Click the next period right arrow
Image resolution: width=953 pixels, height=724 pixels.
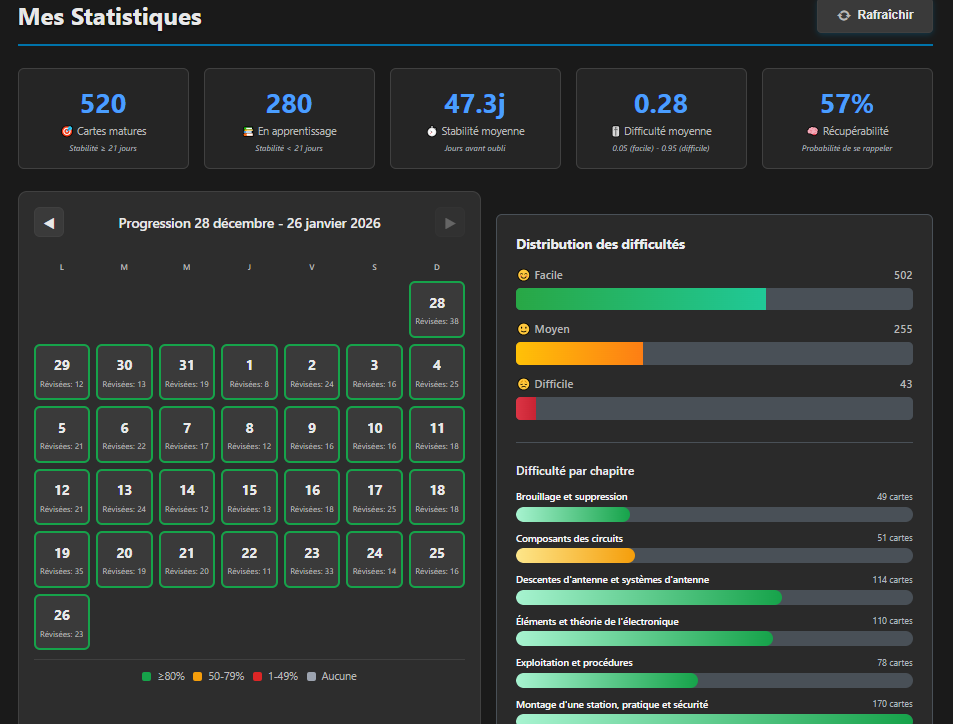coord(450,222)
